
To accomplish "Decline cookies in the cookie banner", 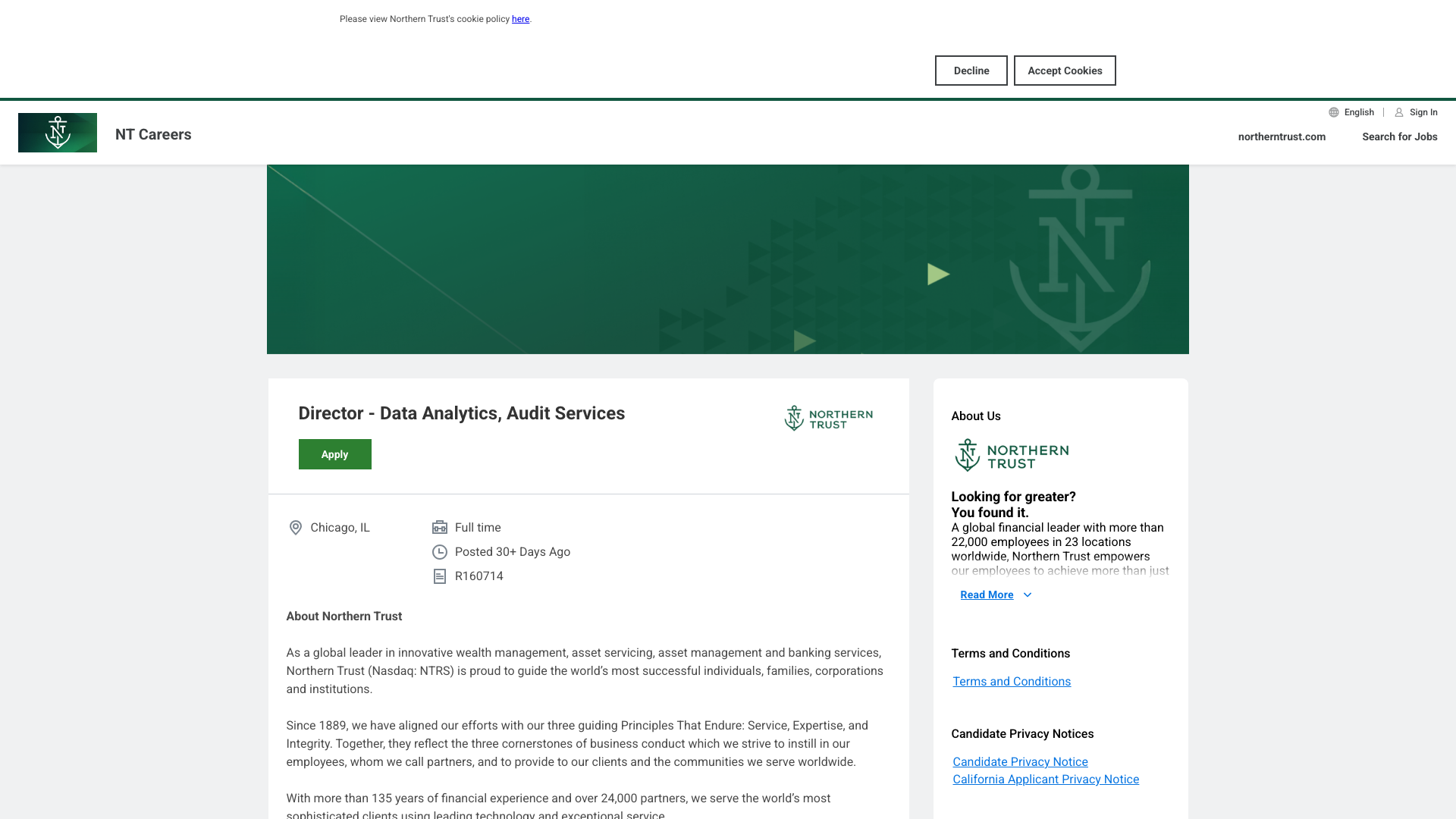I will click(971, 71).
